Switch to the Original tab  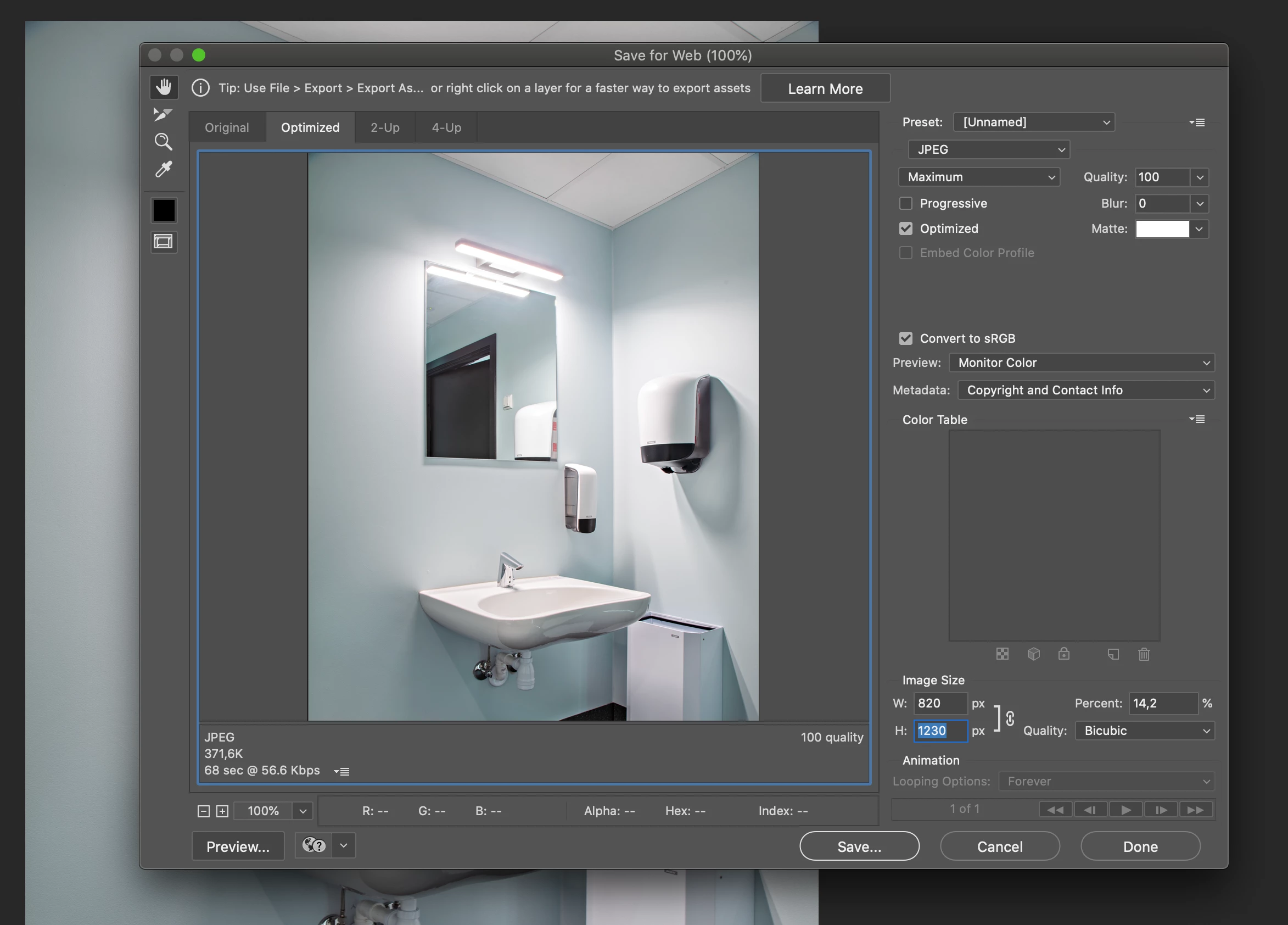point(227,127)
